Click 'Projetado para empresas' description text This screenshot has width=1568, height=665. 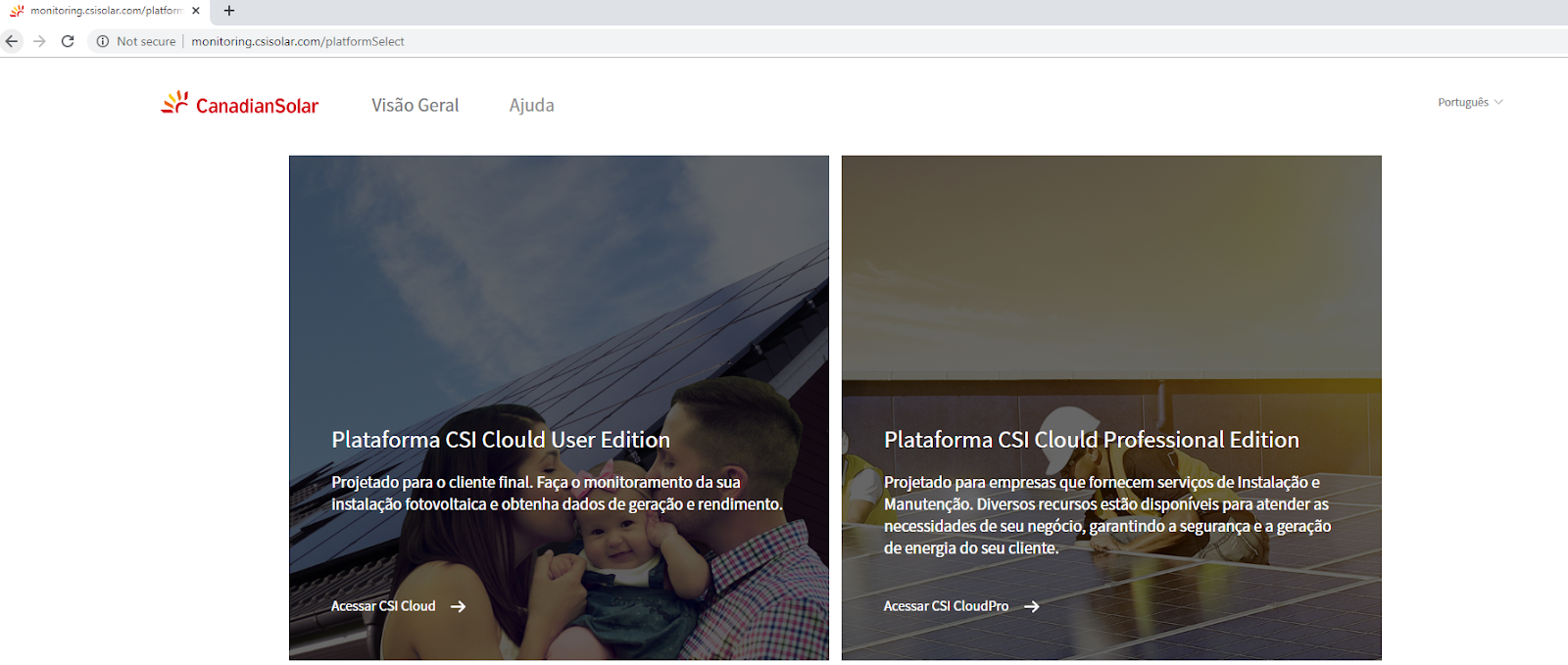click(x=1107, y=515)
